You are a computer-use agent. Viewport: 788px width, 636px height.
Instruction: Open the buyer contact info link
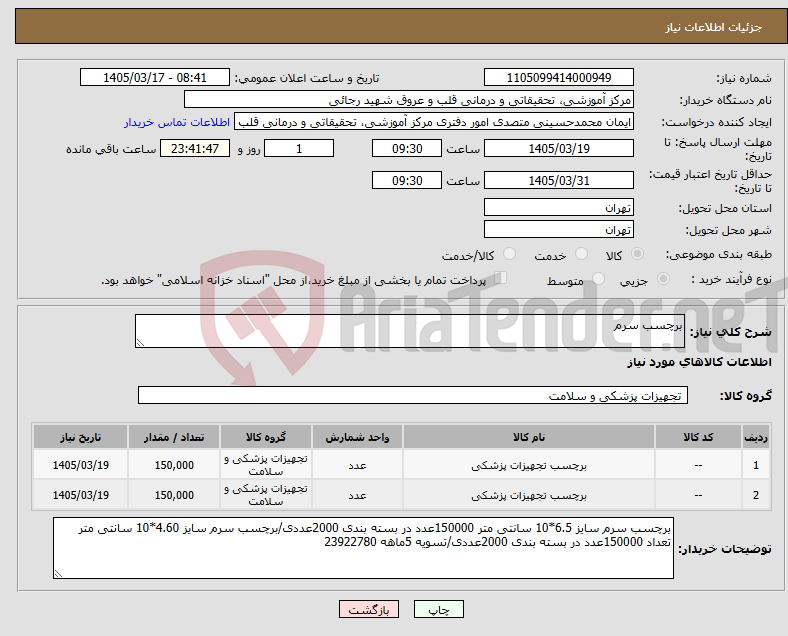tap(177, 122)
